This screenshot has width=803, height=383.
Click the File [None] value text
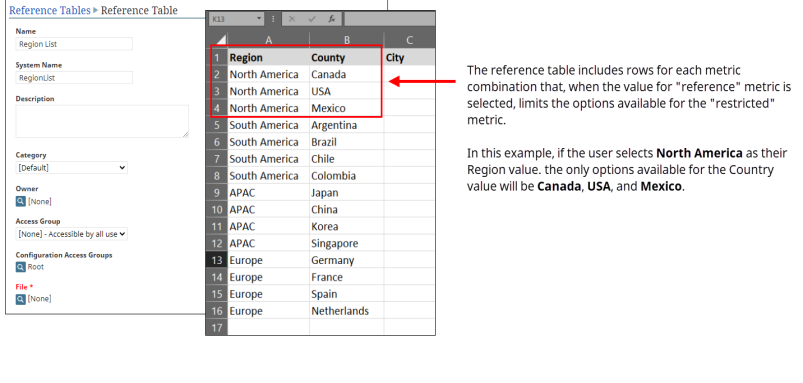click(39, 299)
